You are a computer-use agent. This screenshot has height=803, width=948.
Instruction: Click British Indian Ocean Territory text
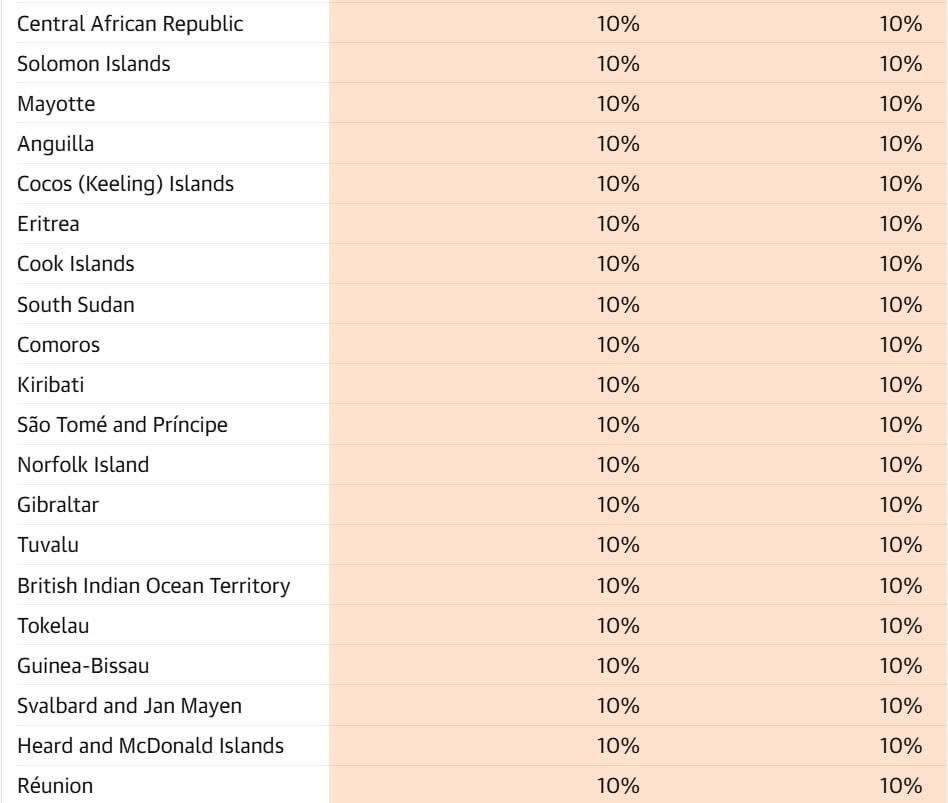tap(153, 585)
